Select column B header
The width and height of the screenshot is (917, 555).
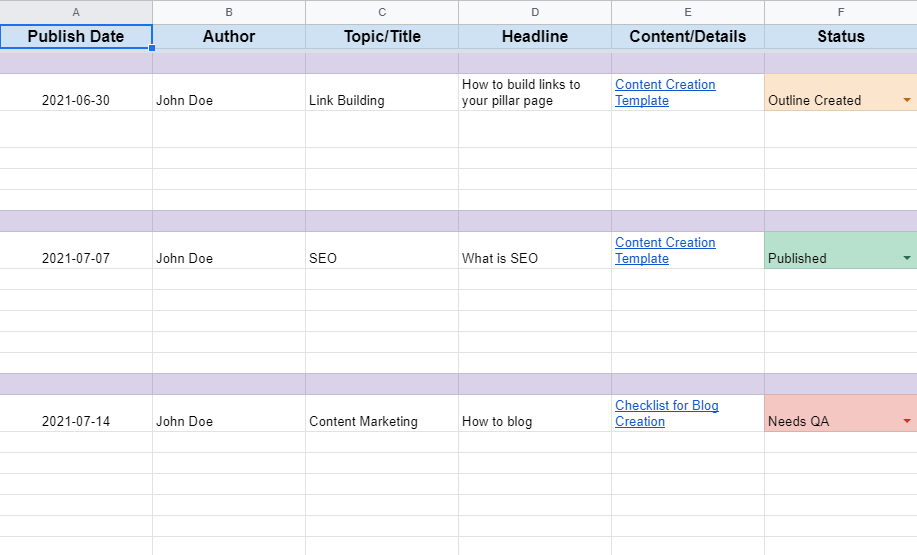click(x=229, y=12)
